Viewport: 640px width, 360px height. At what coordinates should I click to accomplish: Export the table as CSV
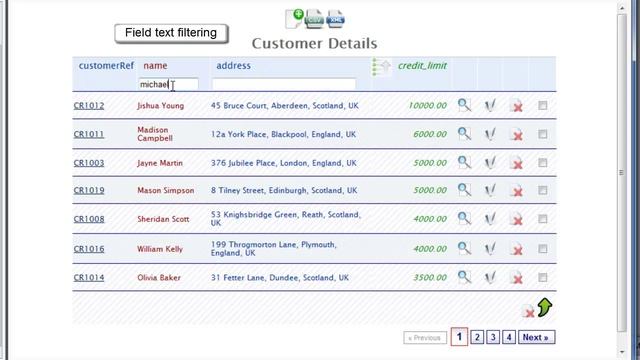tap(314, 19)
